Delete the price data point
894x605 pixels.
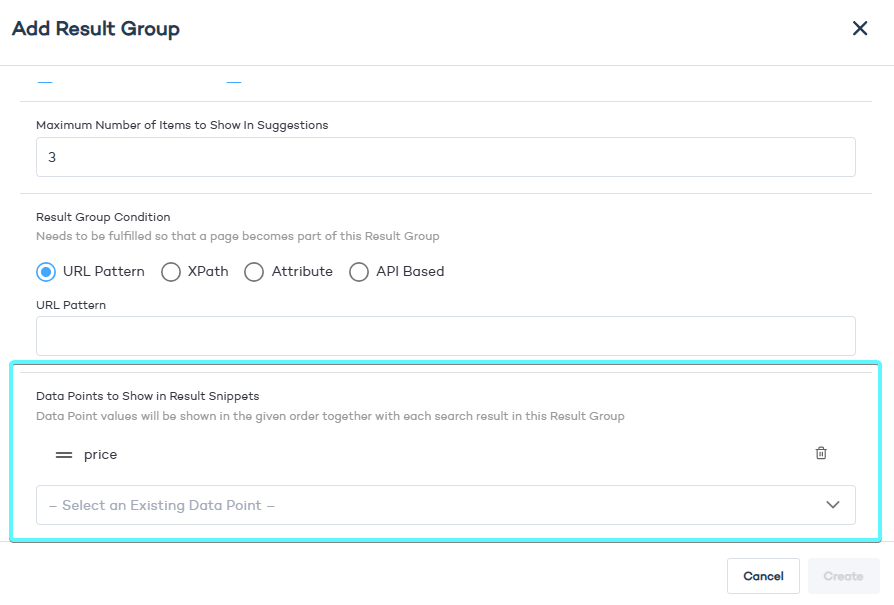click(821, 453)
